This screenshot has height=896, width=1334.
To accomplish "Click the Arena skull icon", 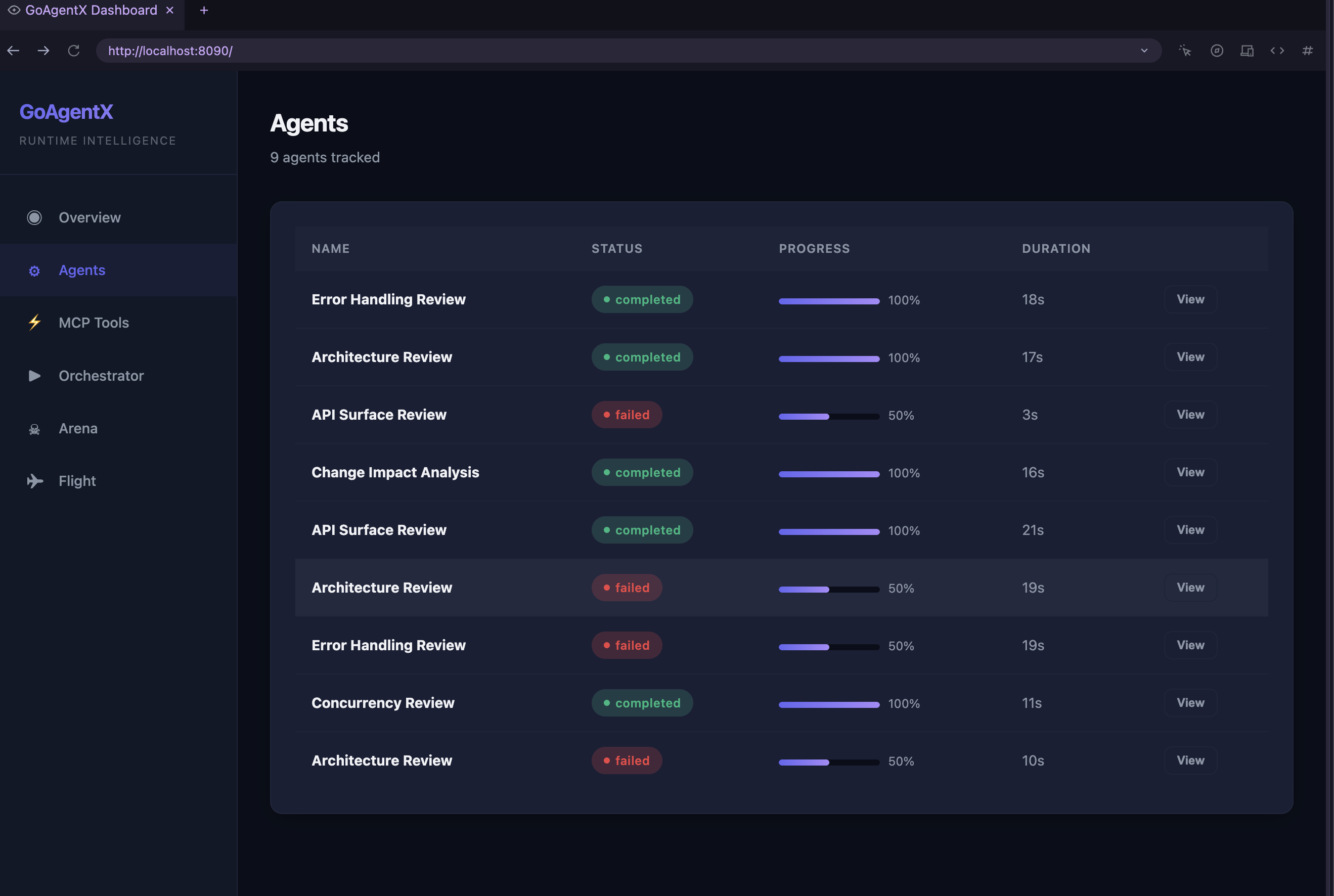I will pyautogui.click(x=34, y=429).
